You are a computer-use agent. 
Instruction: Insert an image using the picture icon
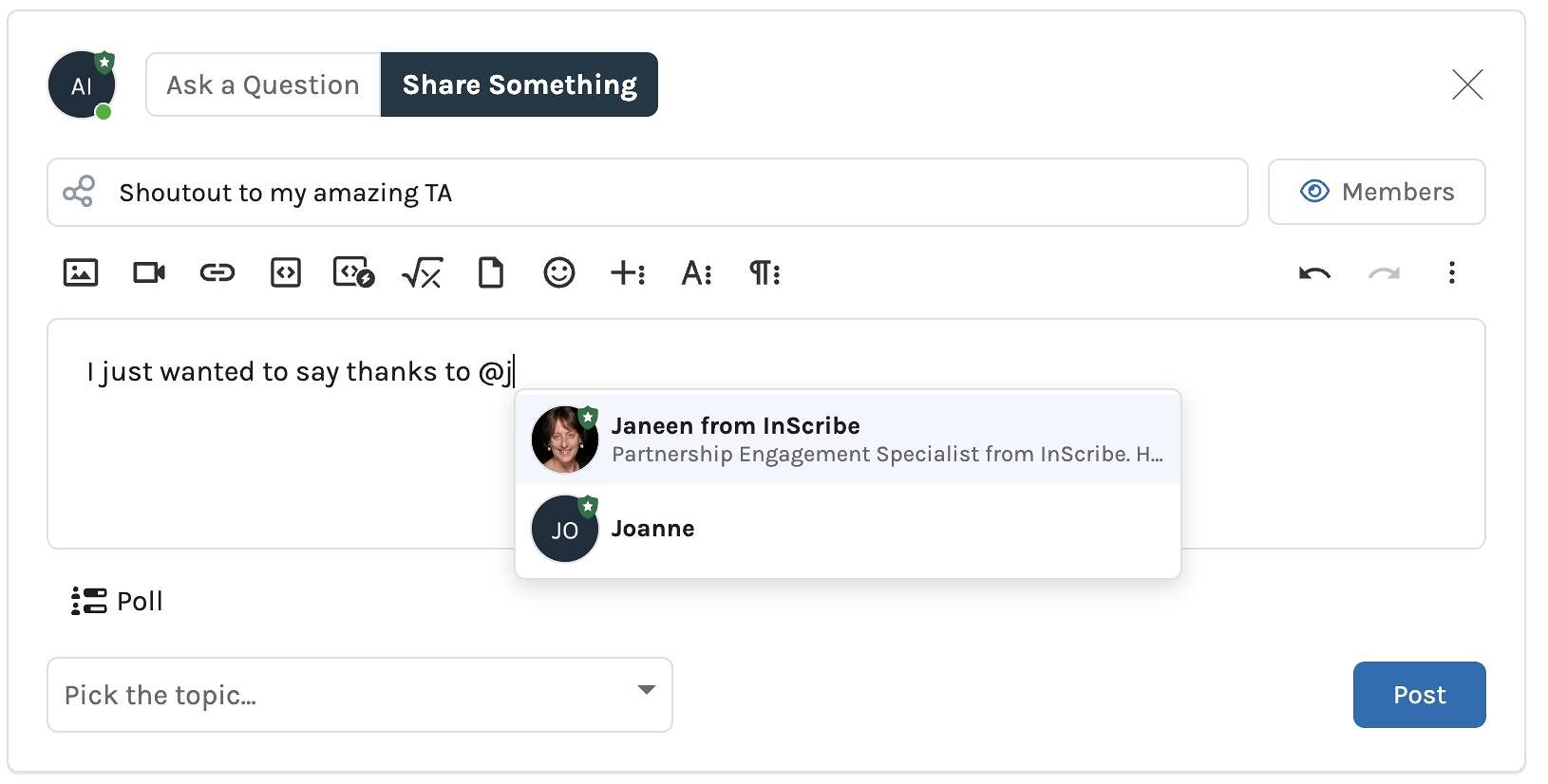tap(81, 273)
